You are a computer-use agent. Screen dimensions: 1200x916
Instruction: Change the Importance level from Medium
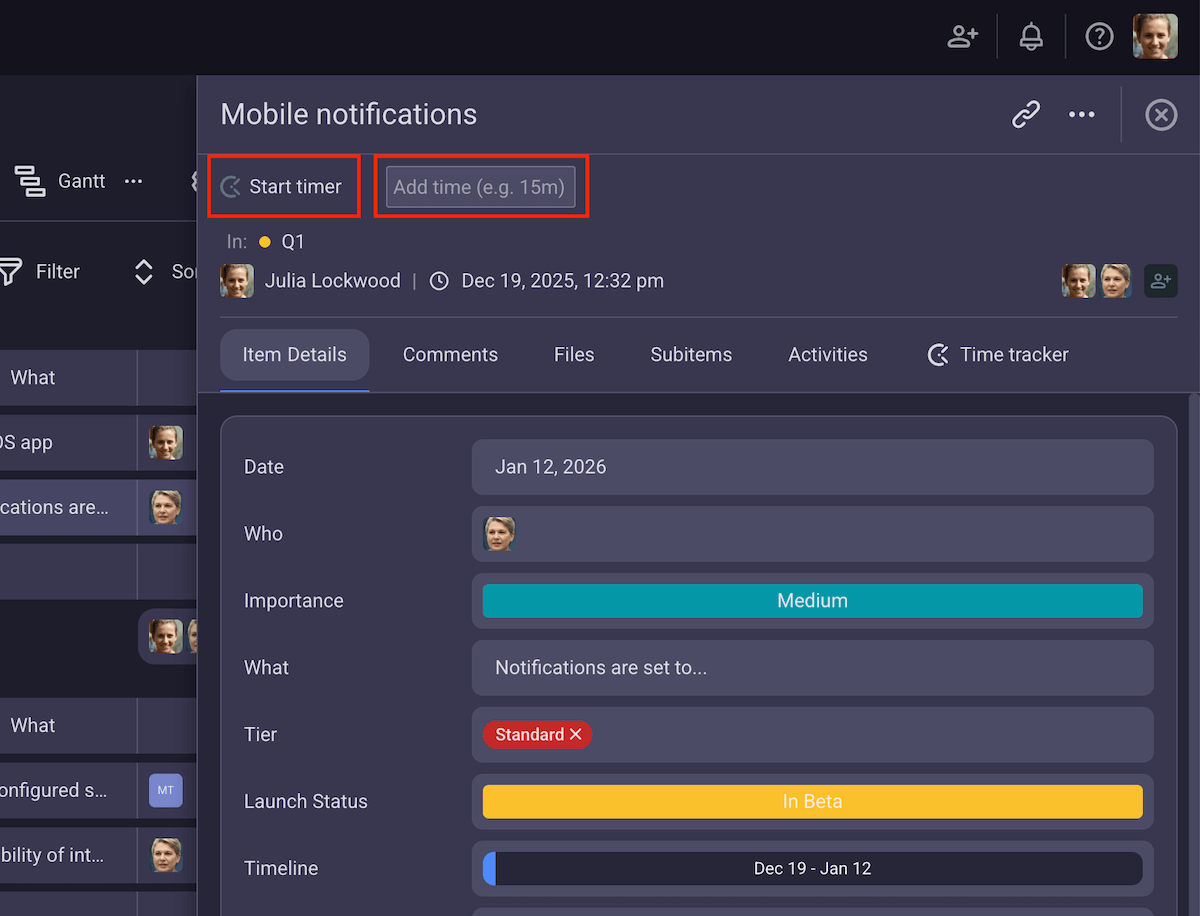coord(812,601)
